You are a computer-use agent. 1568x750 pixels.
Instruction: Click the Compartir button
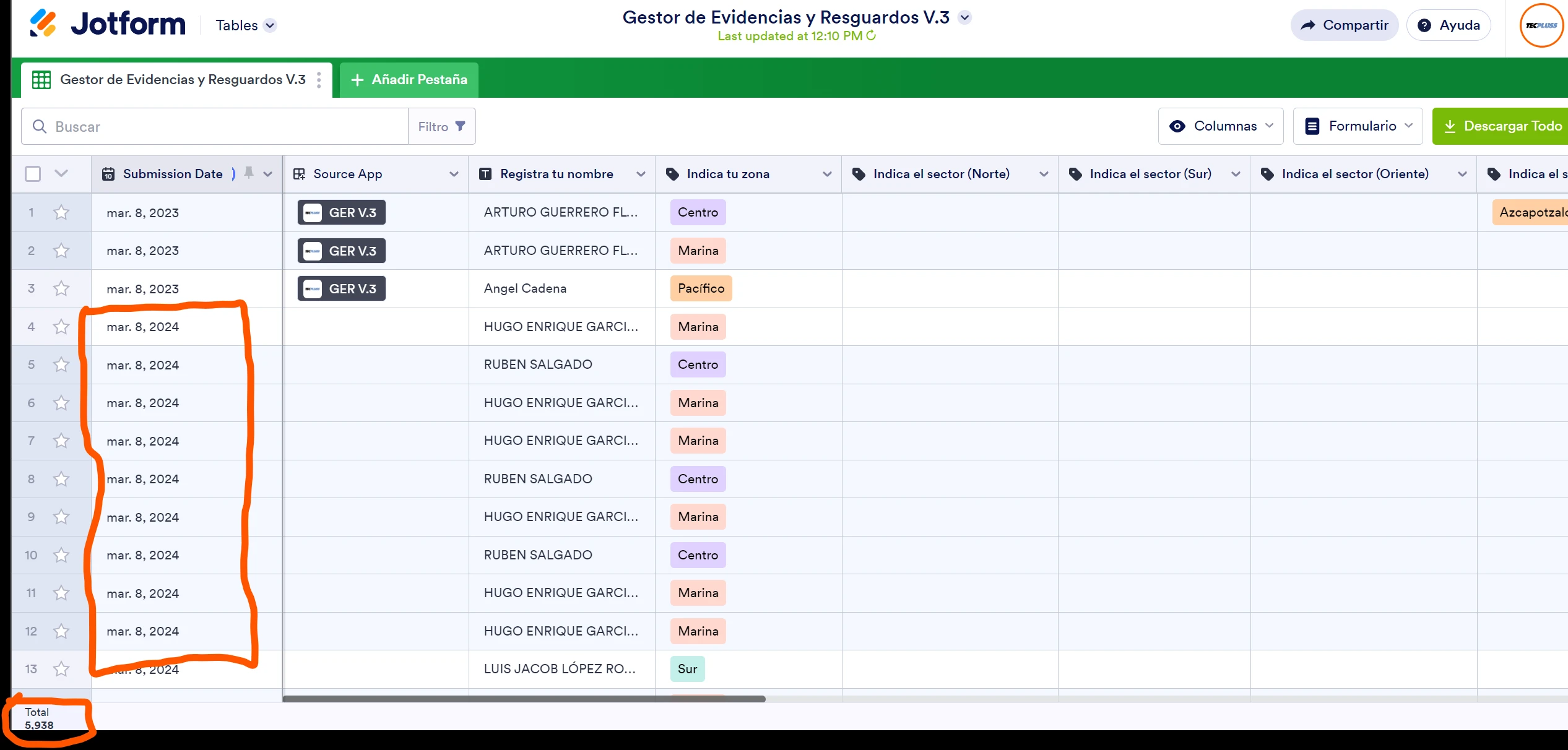(x=1344, y=25)
